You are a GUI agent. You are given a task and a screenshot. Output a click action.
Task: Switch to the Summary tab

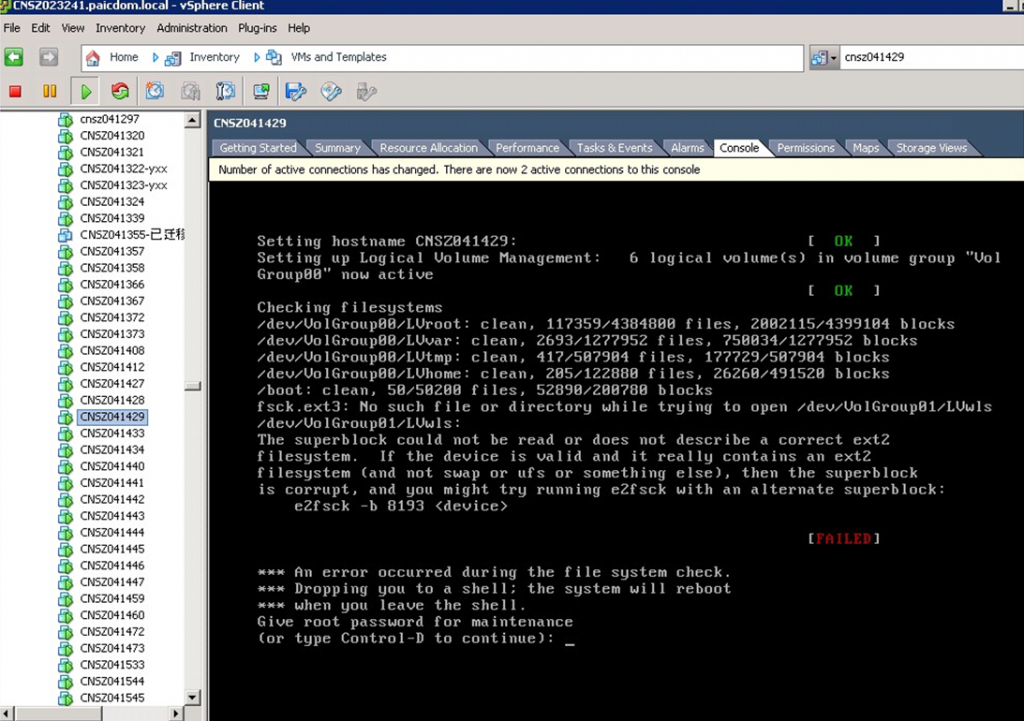click(338, 148)
